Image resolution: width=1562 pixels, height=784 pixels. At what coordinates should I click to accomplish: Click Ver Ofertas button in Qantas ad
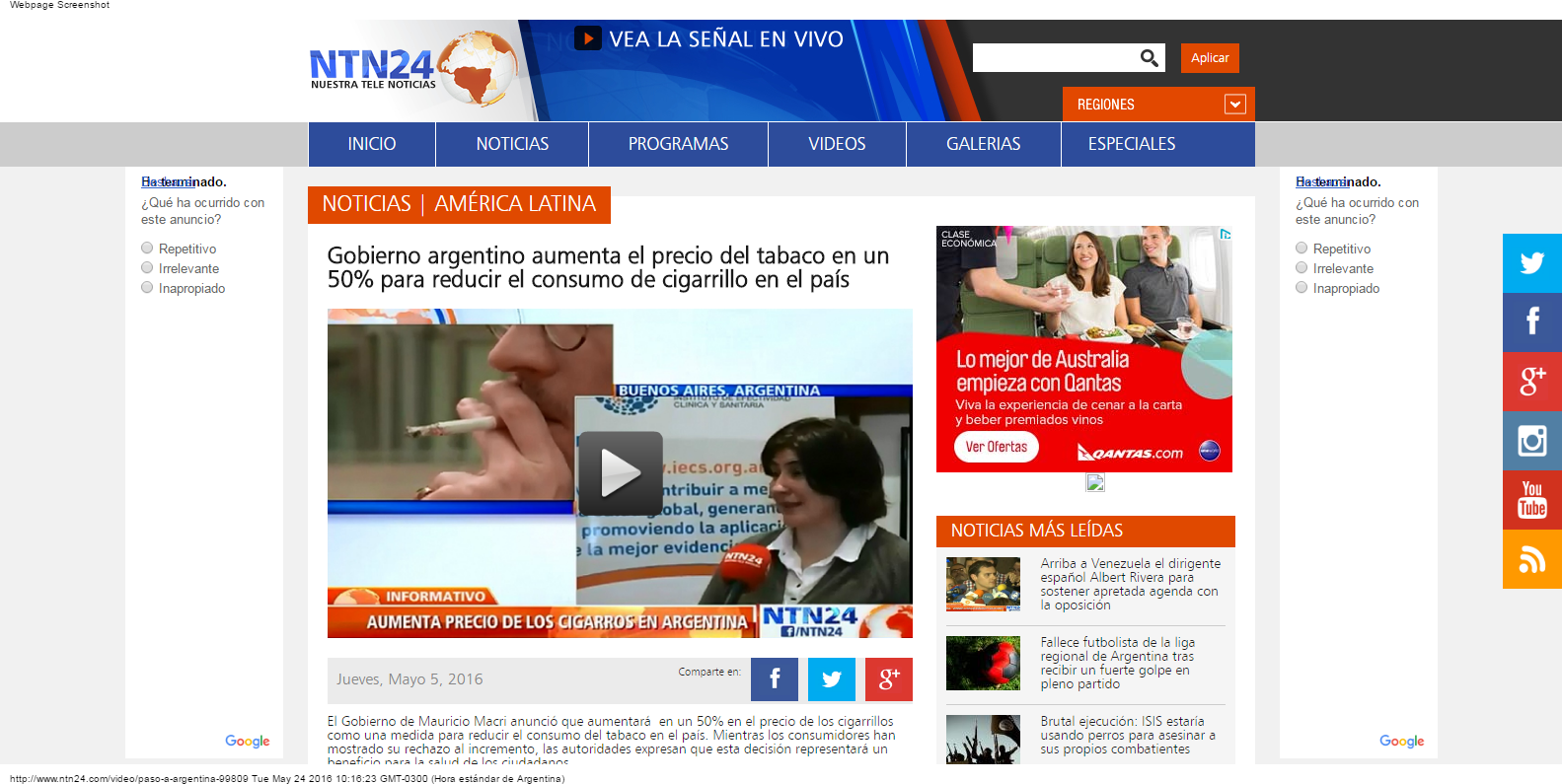pos(997,447)
